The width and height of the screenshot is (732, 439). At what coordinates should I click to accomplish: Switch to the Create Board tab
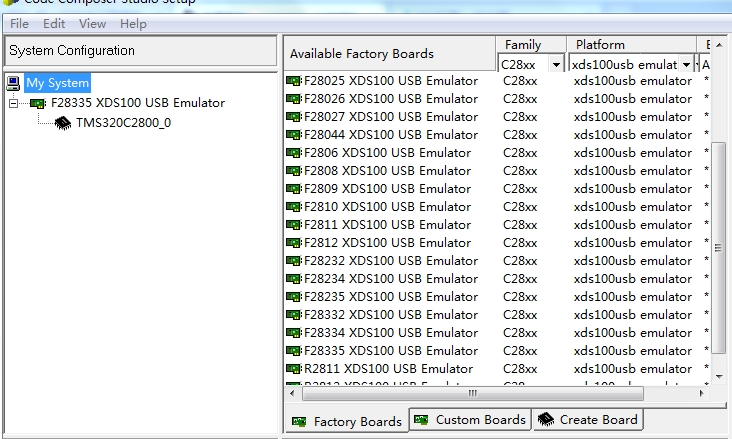click(588, 420)
